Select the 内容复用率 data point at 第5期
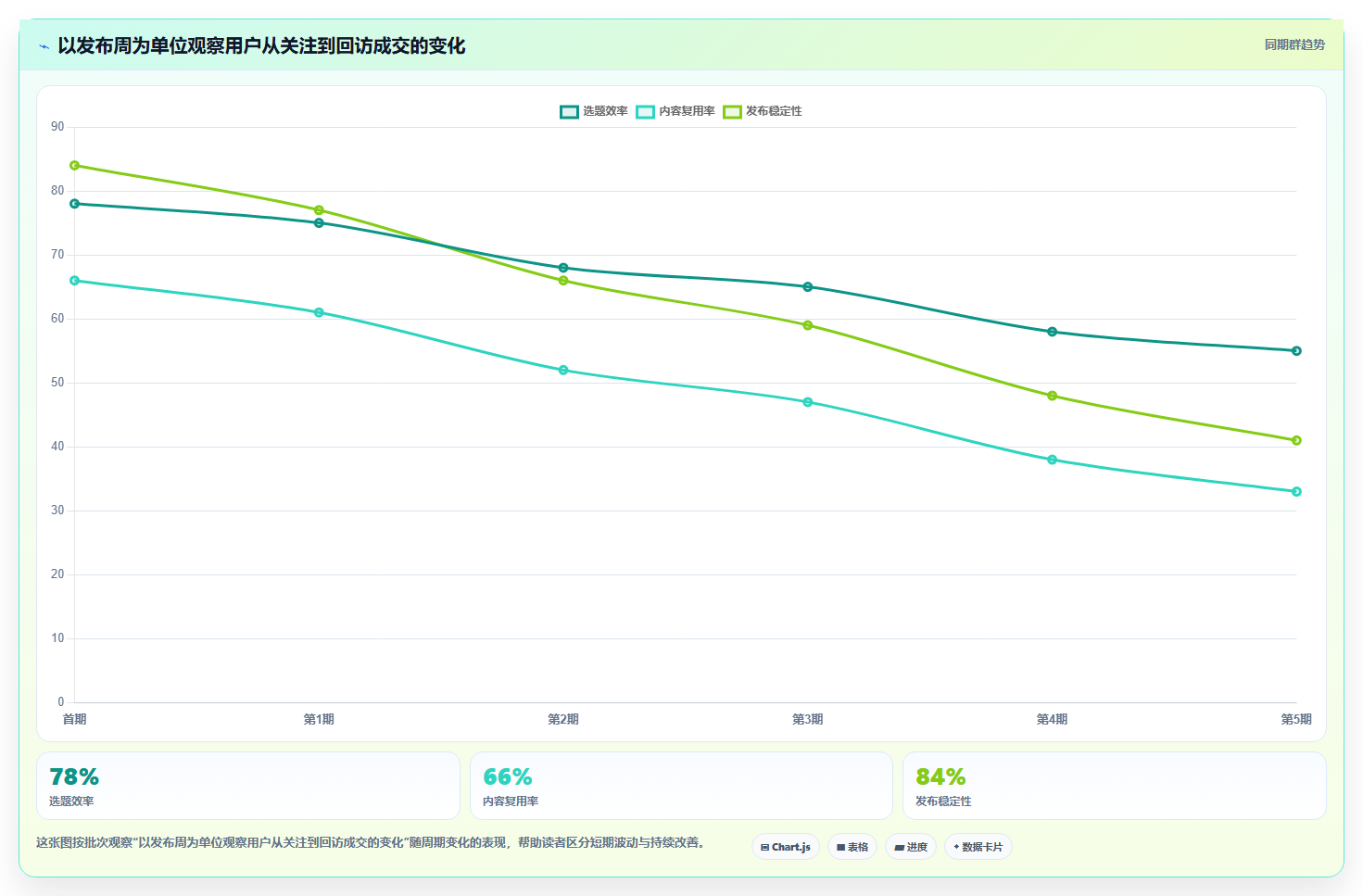 pos(1296,492)
